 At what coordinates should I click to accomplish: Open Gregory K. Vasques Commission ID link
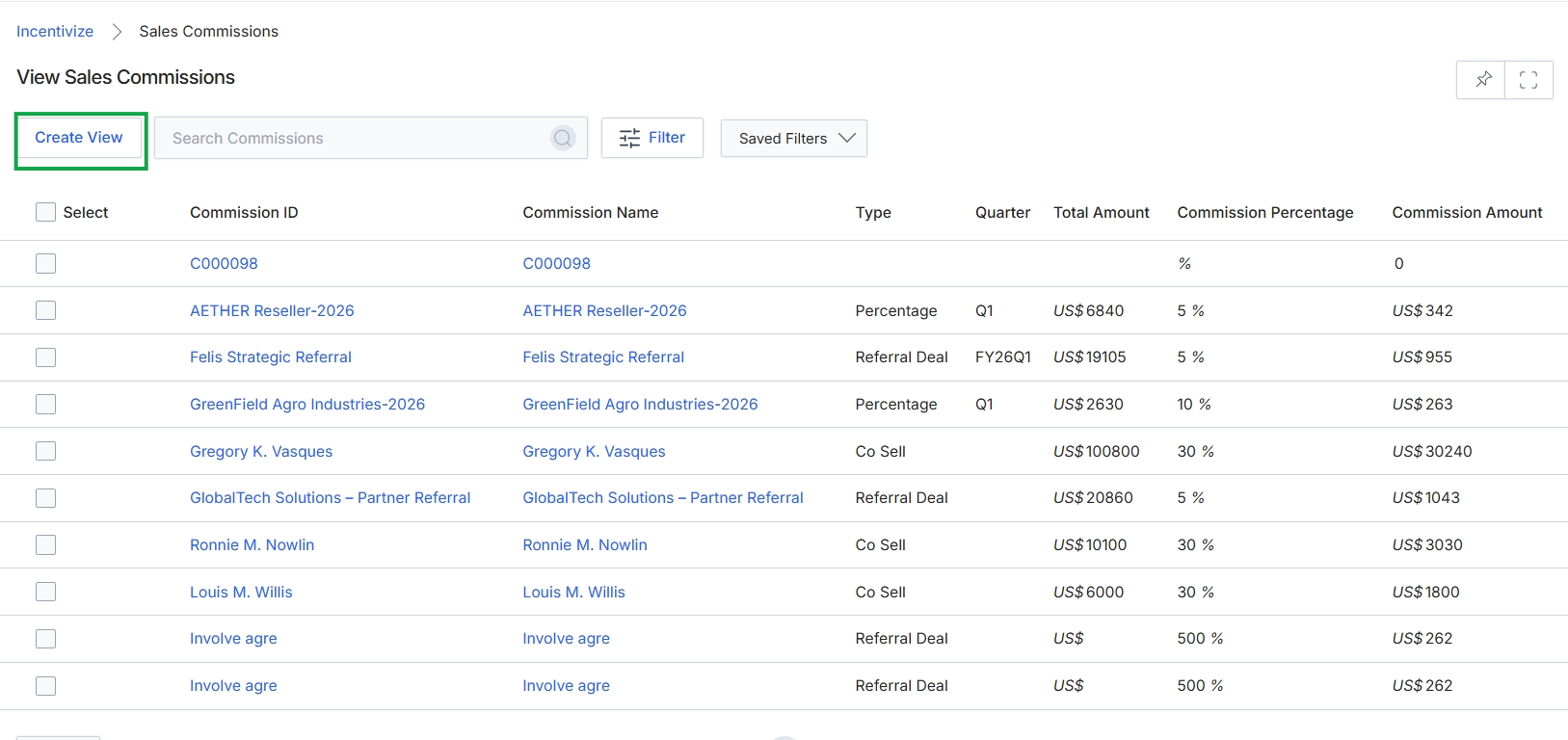click(261, 451)
